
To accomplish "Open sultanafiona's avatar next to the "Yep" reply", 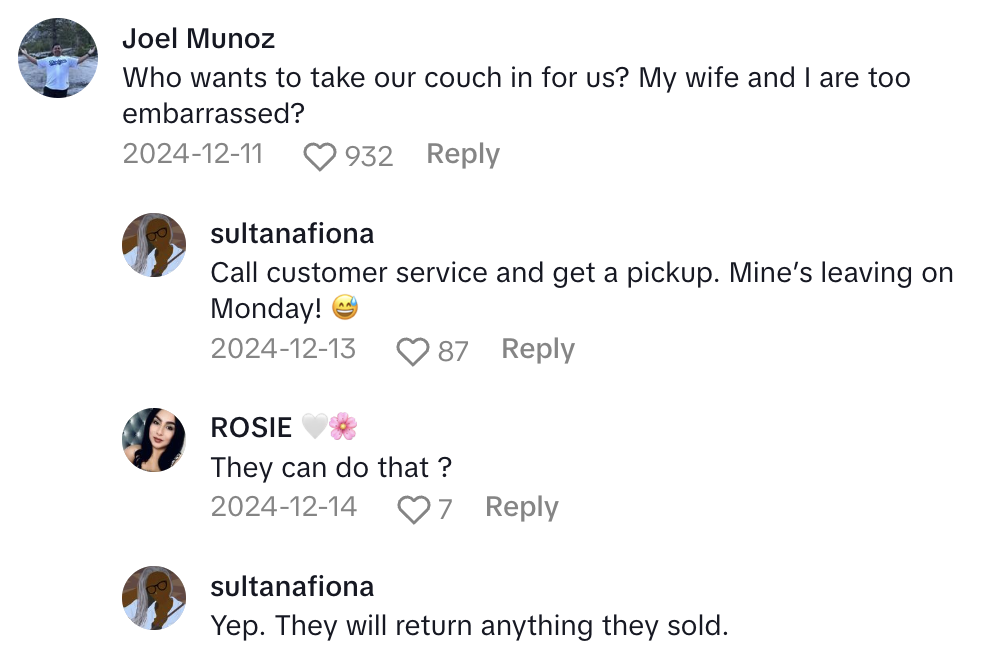I will [154, 597].
